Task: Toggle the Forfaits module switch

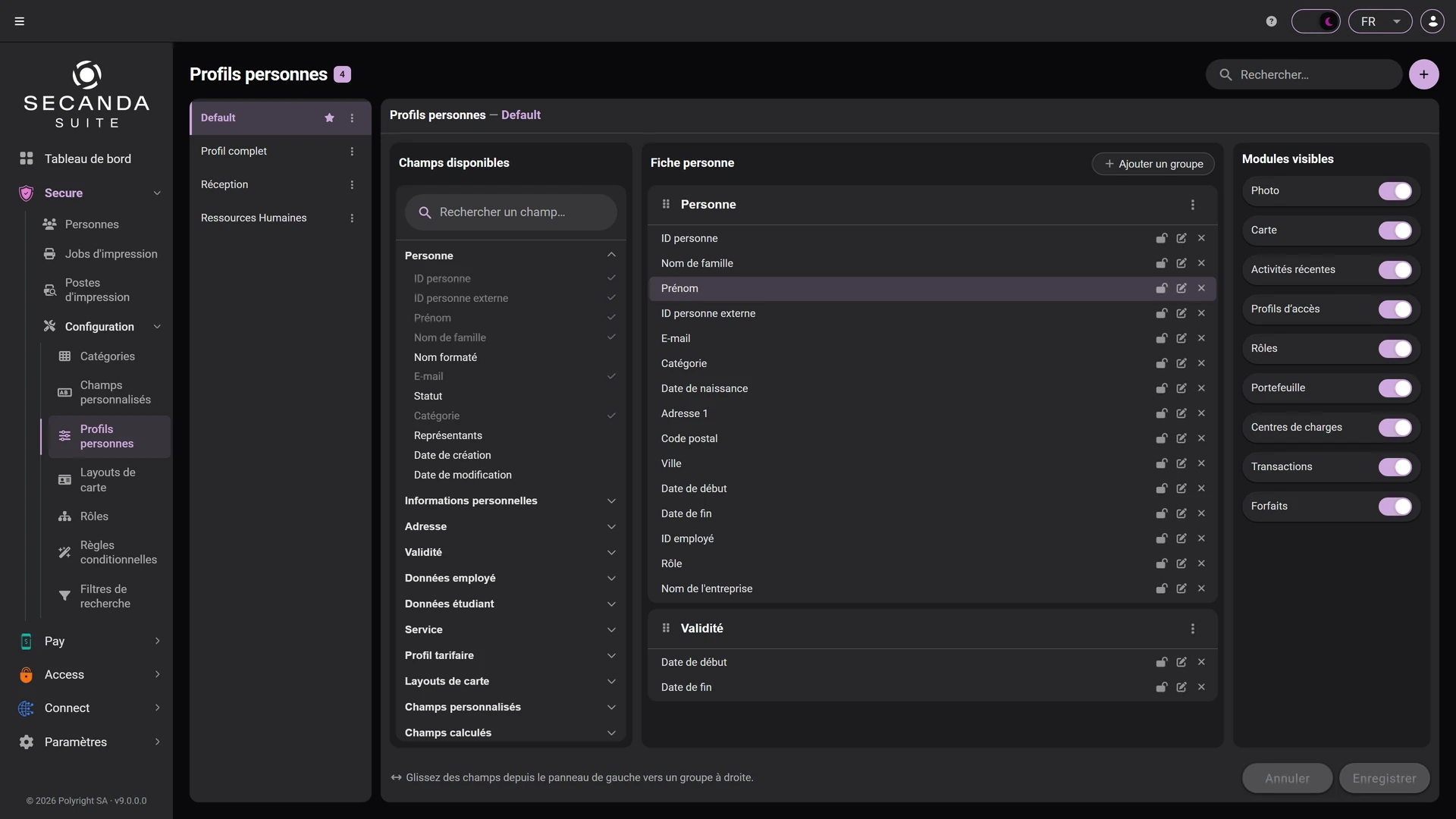Action: click(x=1395, y=507)
